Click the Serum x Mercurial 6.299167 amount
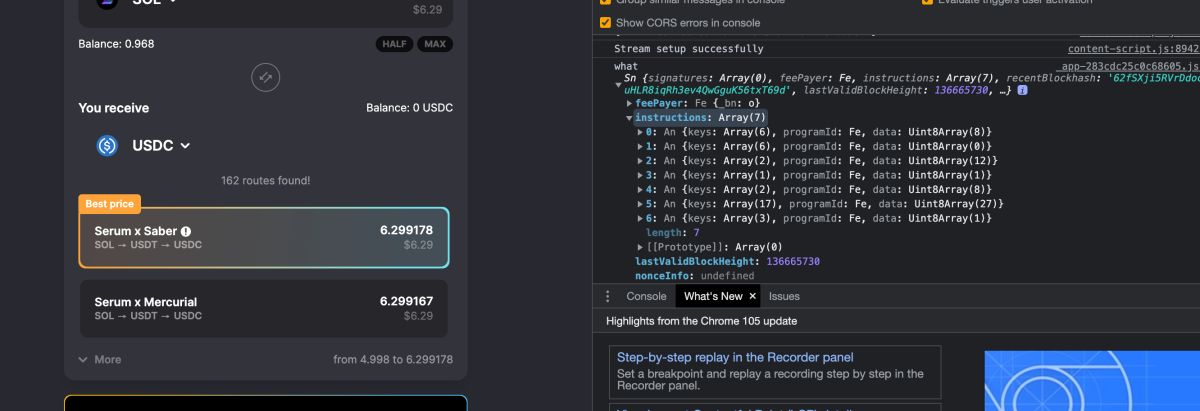The width and height of the screenshot is (1200, 411). 406,301
